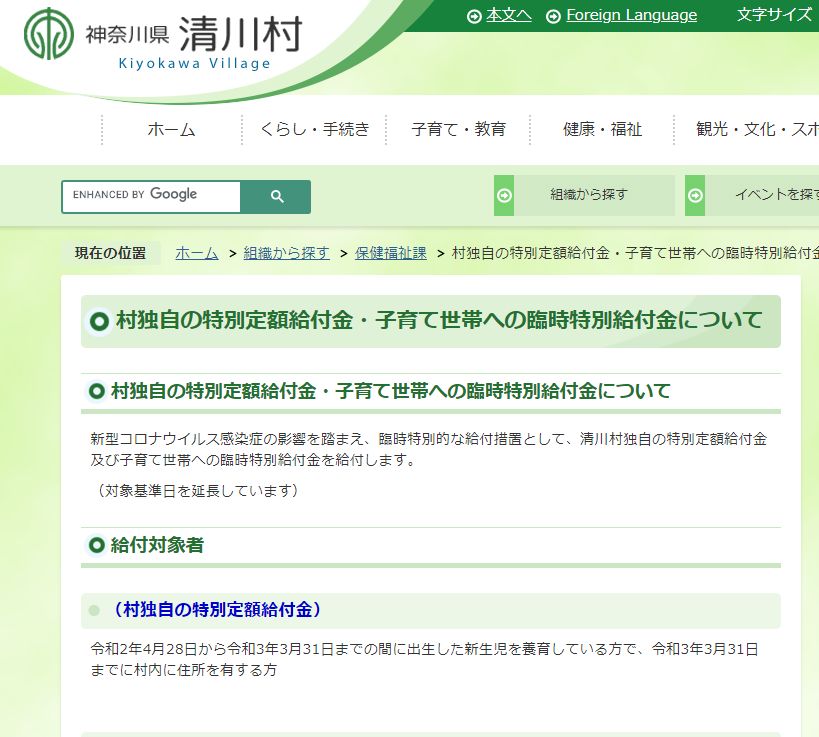
Task: Click the 文字サイズ label
Action: click(x=775, y=15)
